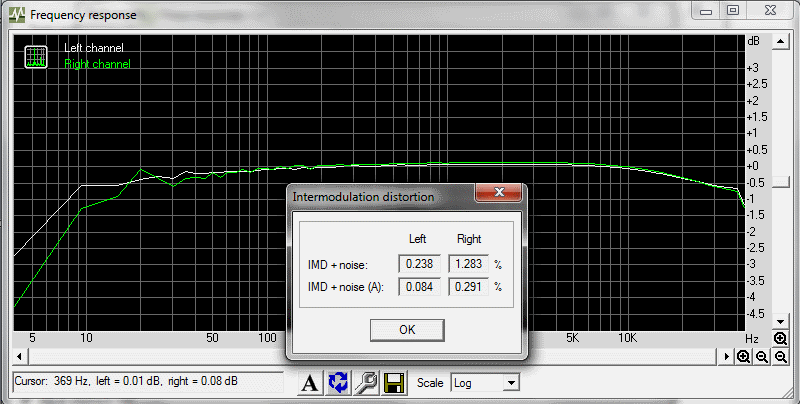Screen dimensions: 800x404
Task: Maximize the Frequency response window
Action: pyautogui.click(x=733, y=11)
